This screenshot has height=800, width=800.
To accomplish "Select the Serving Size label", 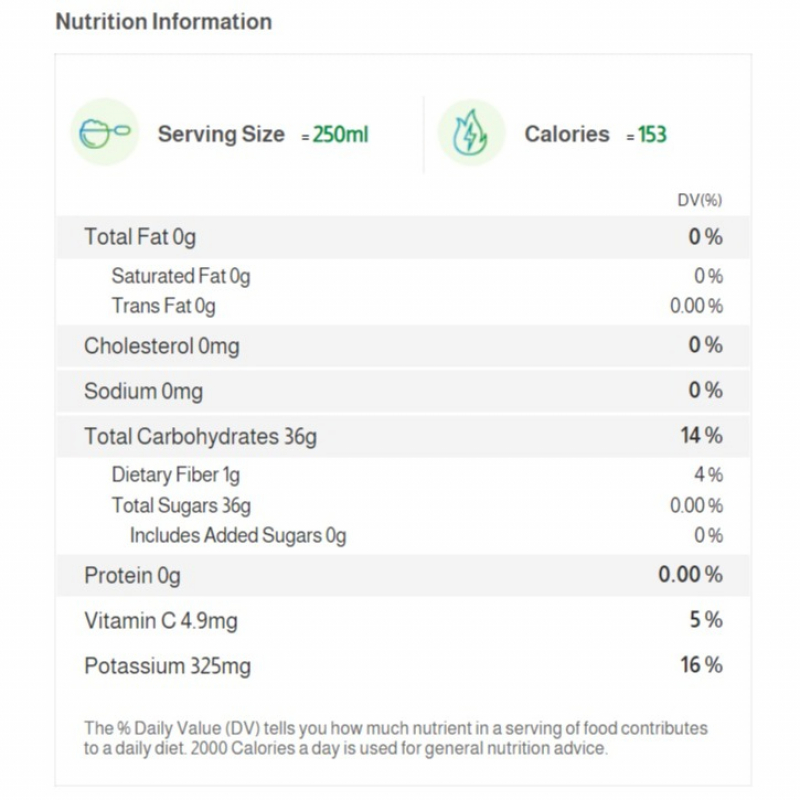I will point(220,134).
